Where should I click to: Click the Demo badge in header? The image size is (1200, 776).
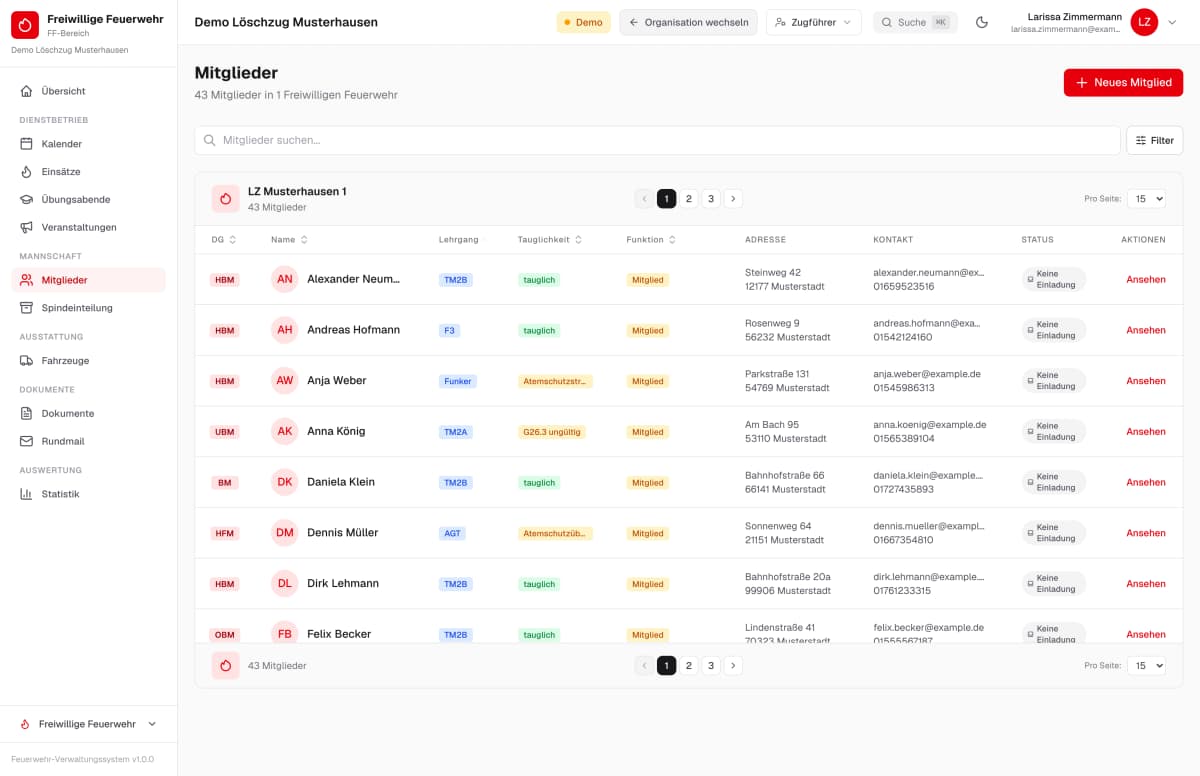583,22
